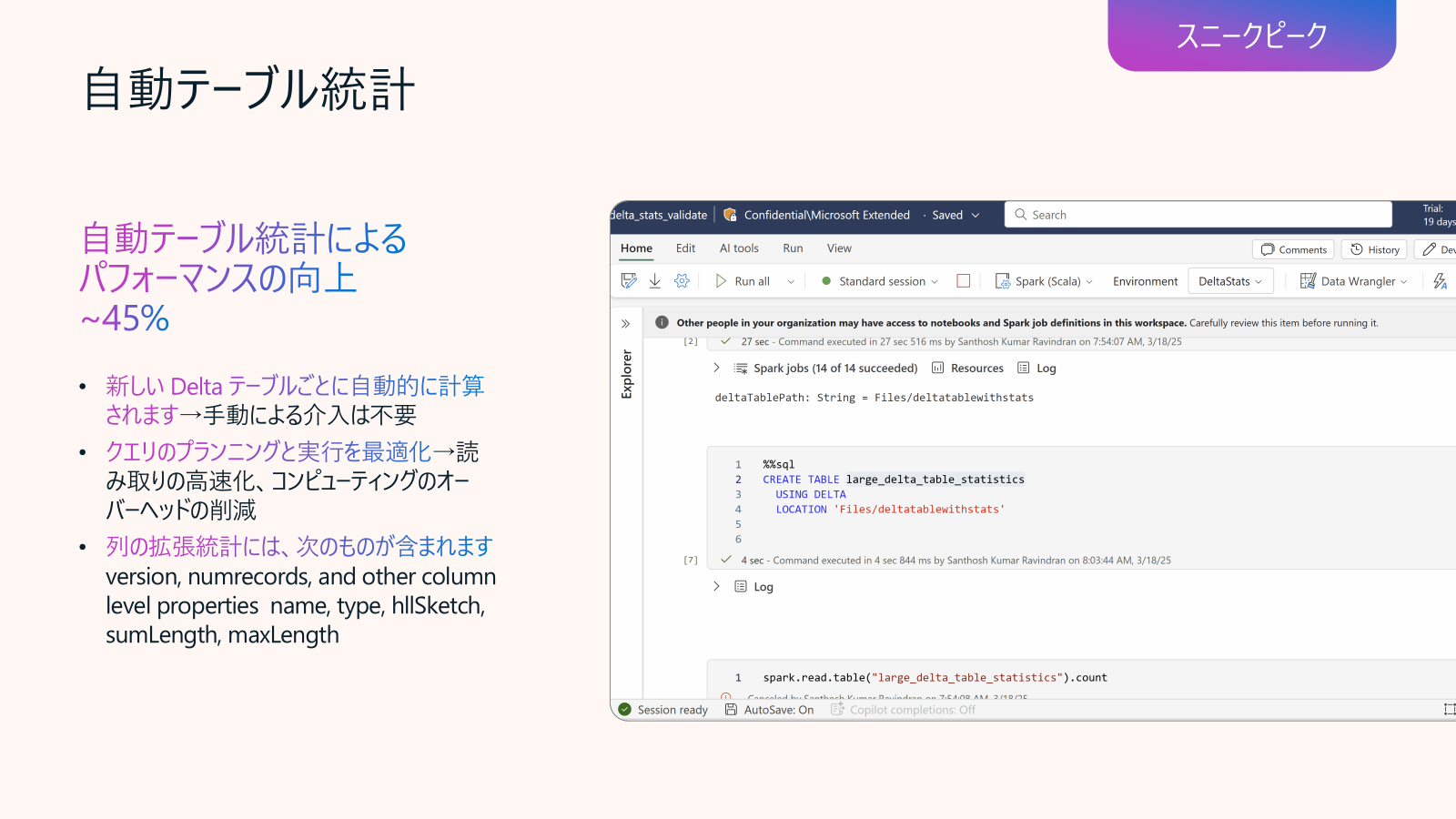Click the spark.read.table count code line
This screenshot has width=1456, height=819.
point(935,678)
